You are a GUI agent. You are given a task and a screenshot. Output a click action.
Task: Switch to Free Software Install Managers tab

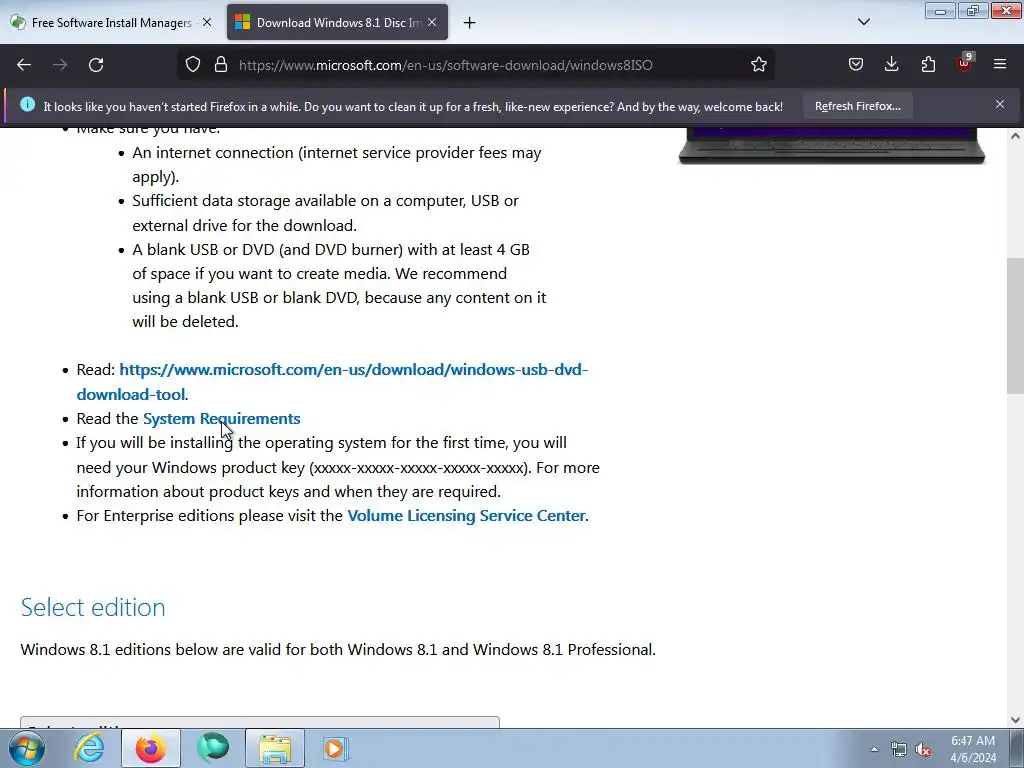[111, 23]
